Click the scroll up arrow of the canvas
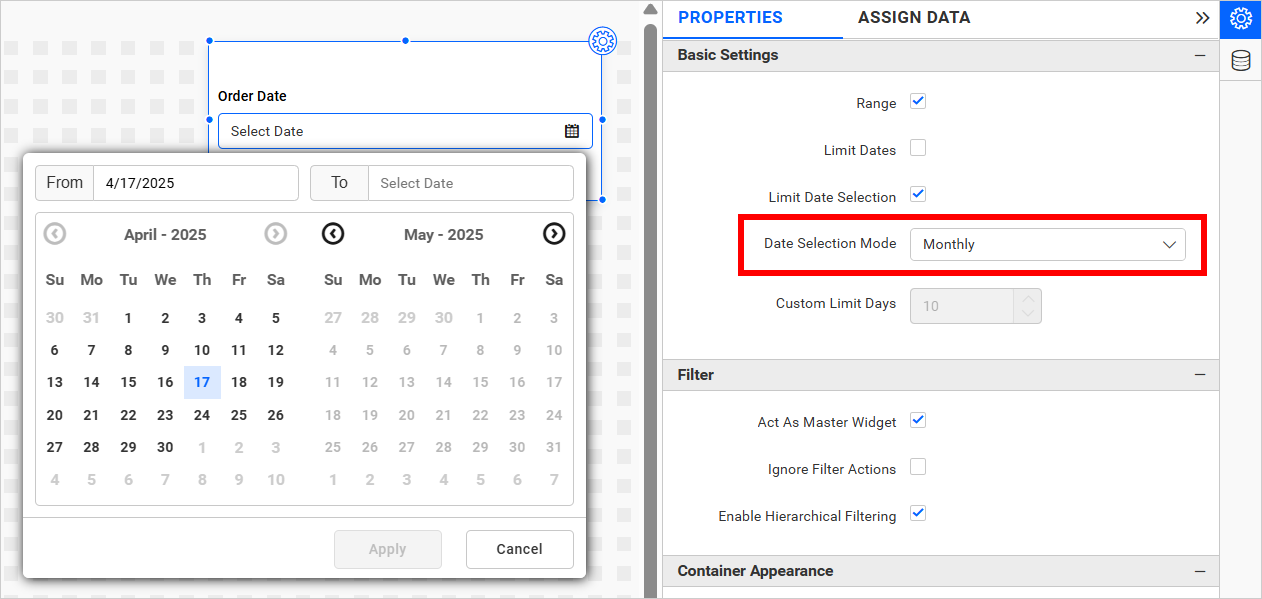 650,10
